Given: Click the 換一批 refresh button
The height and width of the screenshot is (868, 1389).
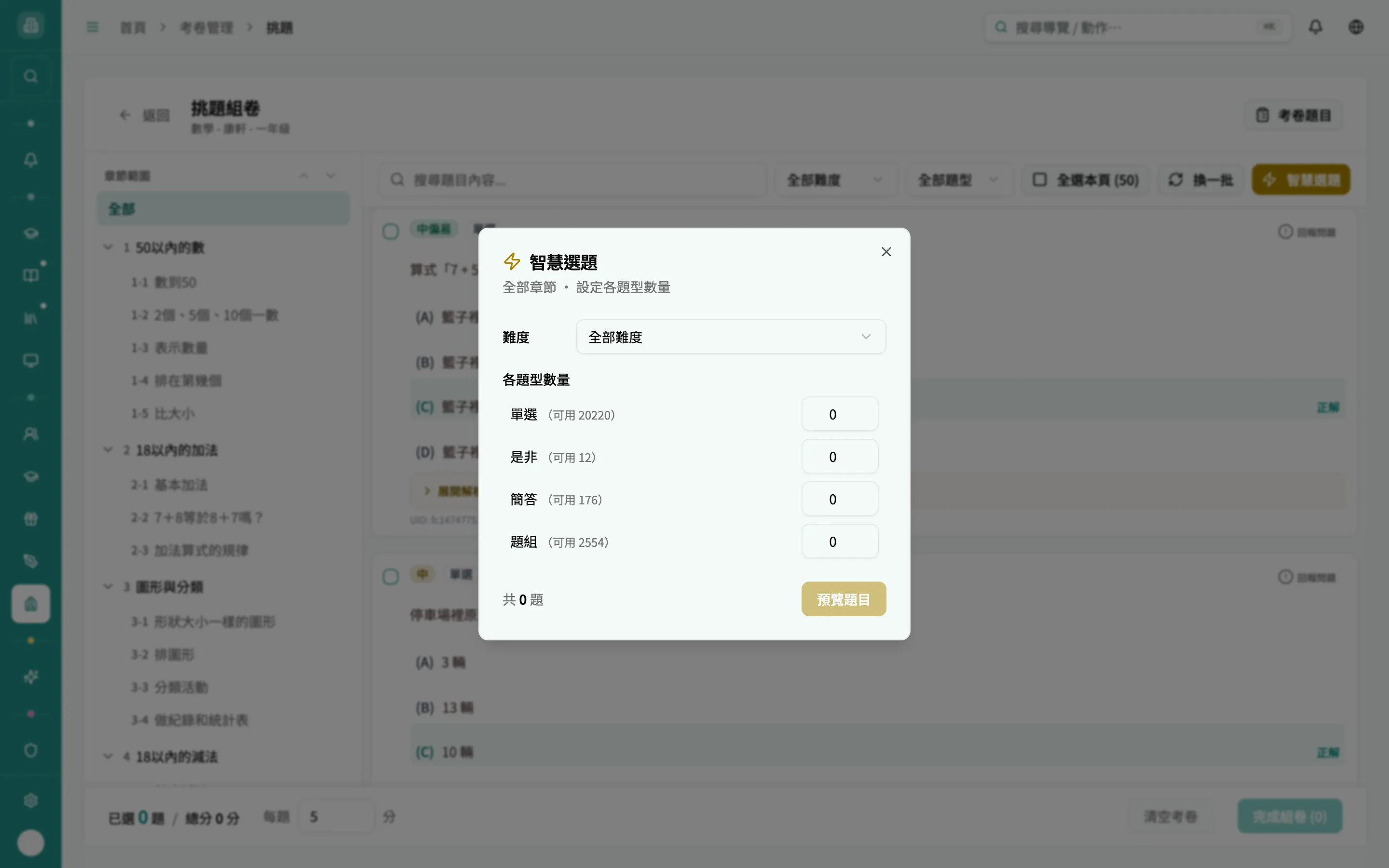Looking at the screenshot, I should 1201,180.
